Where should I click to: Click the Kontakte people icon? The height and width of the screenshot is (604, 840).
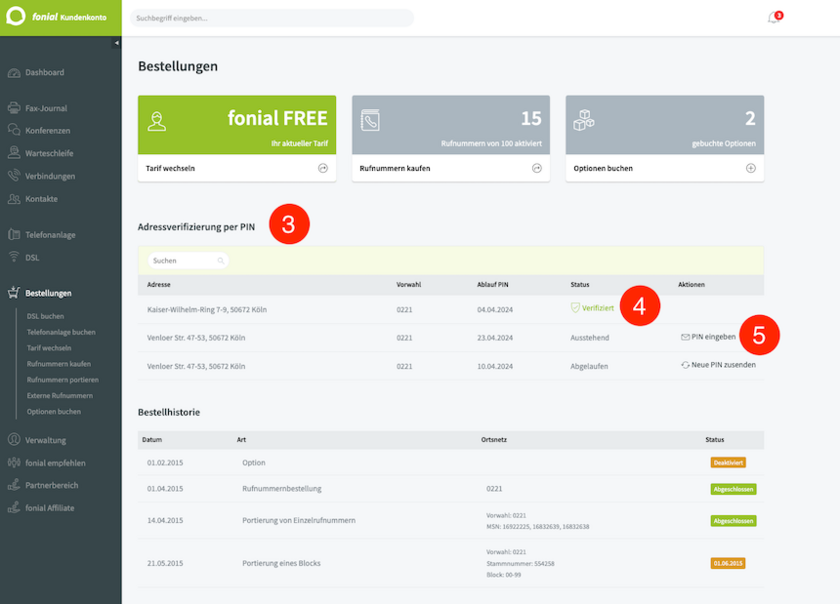click(x=14, y=199)
